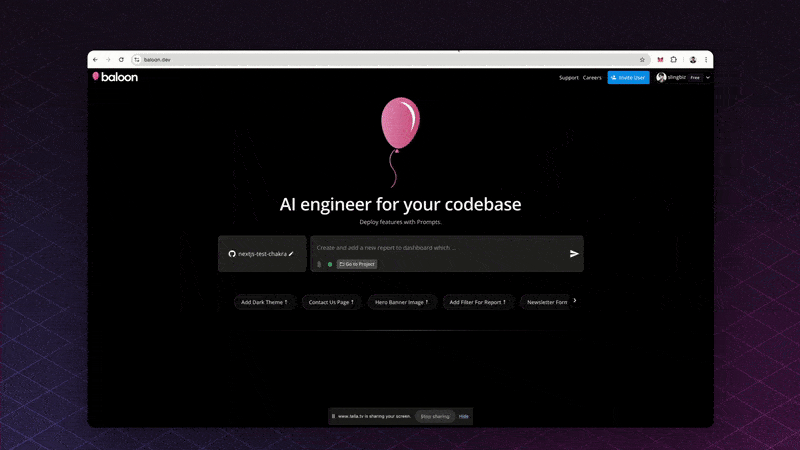The image size is (800, 450).
Task: Click Stop sharing in the share bar
Action: pyautogui.click(x=435, y=416)
